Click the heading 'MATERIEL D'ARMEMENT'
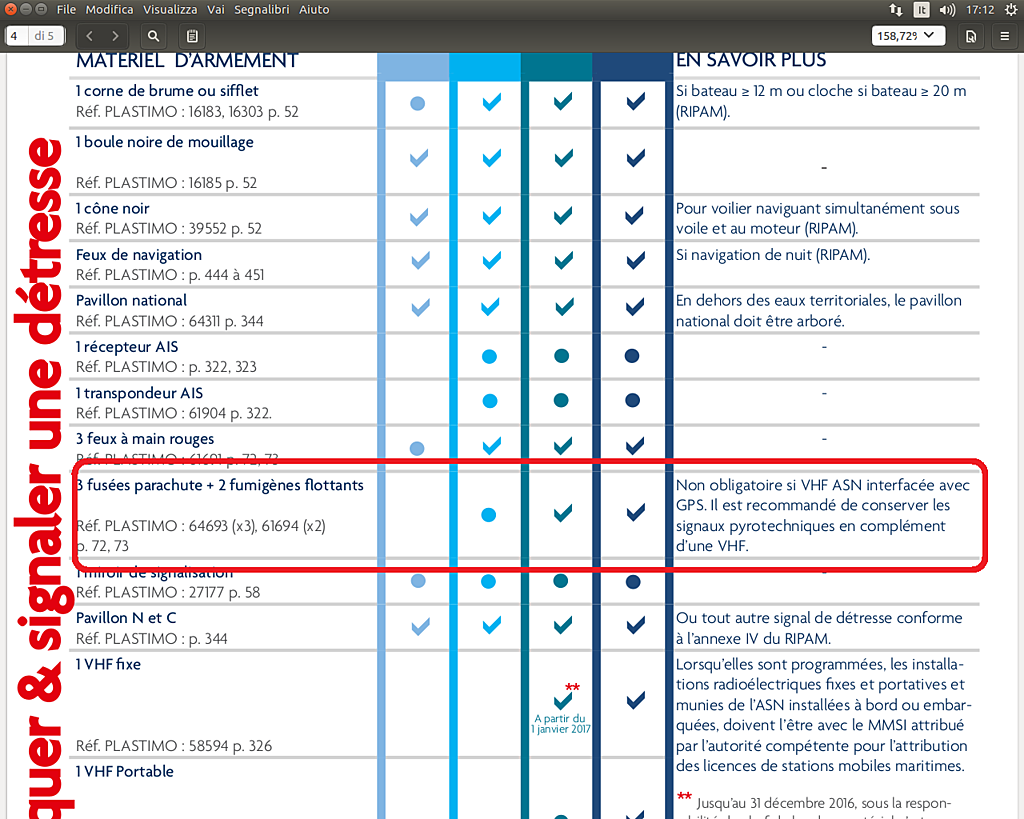 (x=187, y=61)
